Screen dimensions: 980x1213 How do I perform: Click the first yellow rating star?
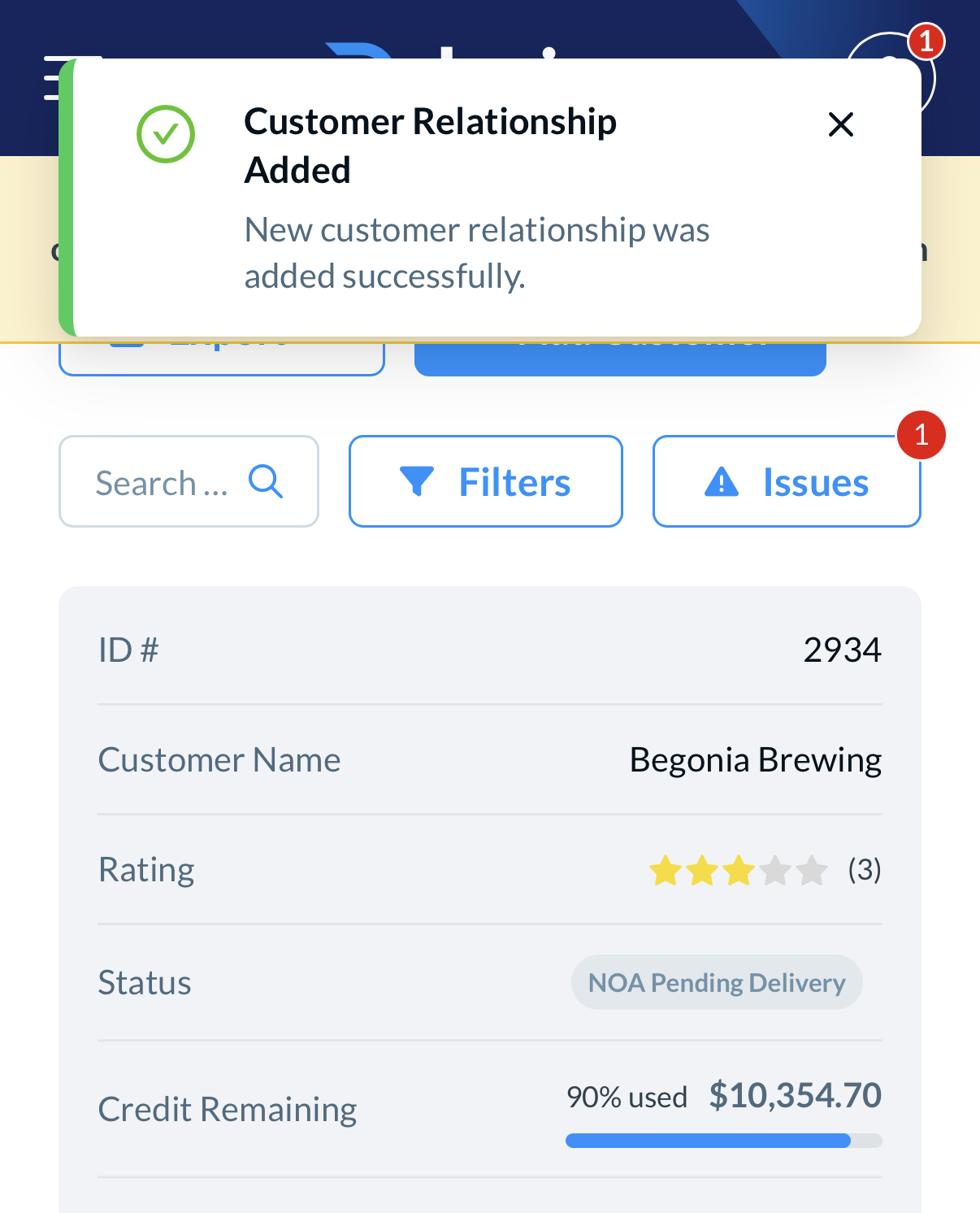(665, 871)
